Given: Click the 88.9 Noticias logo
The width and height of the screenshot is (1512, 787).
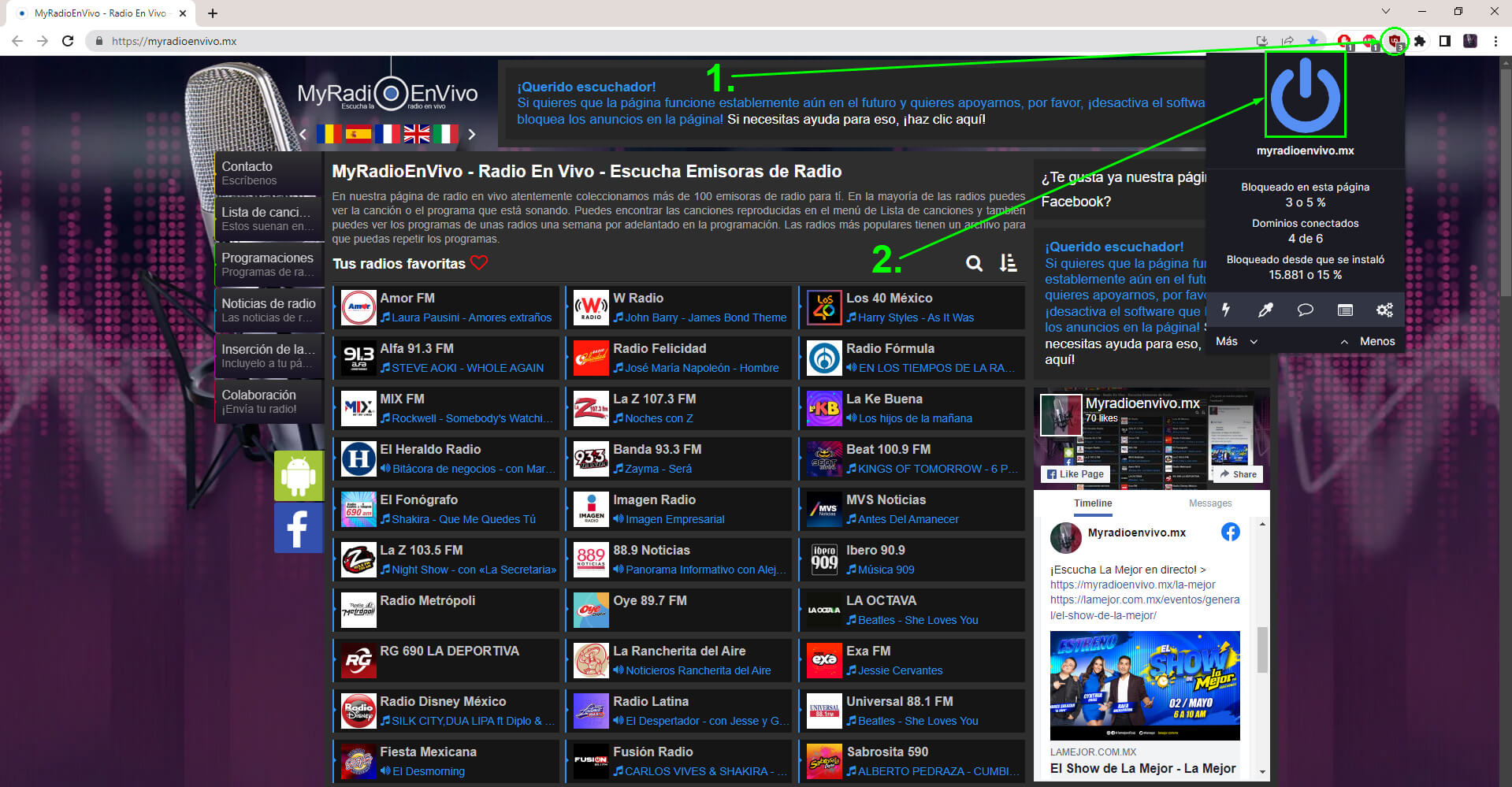Looking at the screenshot, I should [x=591, y=559].
